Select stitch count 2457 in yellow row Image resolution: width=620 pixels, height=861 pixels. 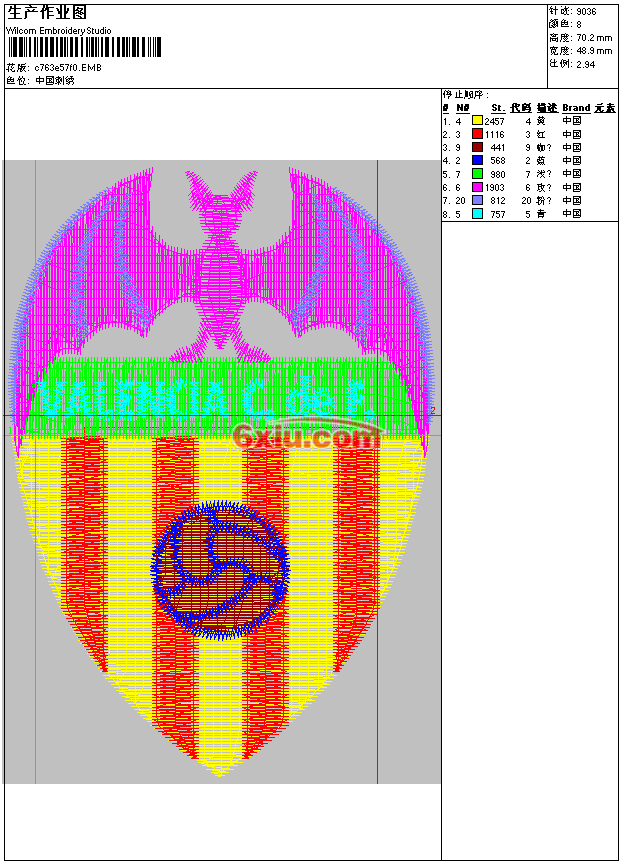coord(494,121)
